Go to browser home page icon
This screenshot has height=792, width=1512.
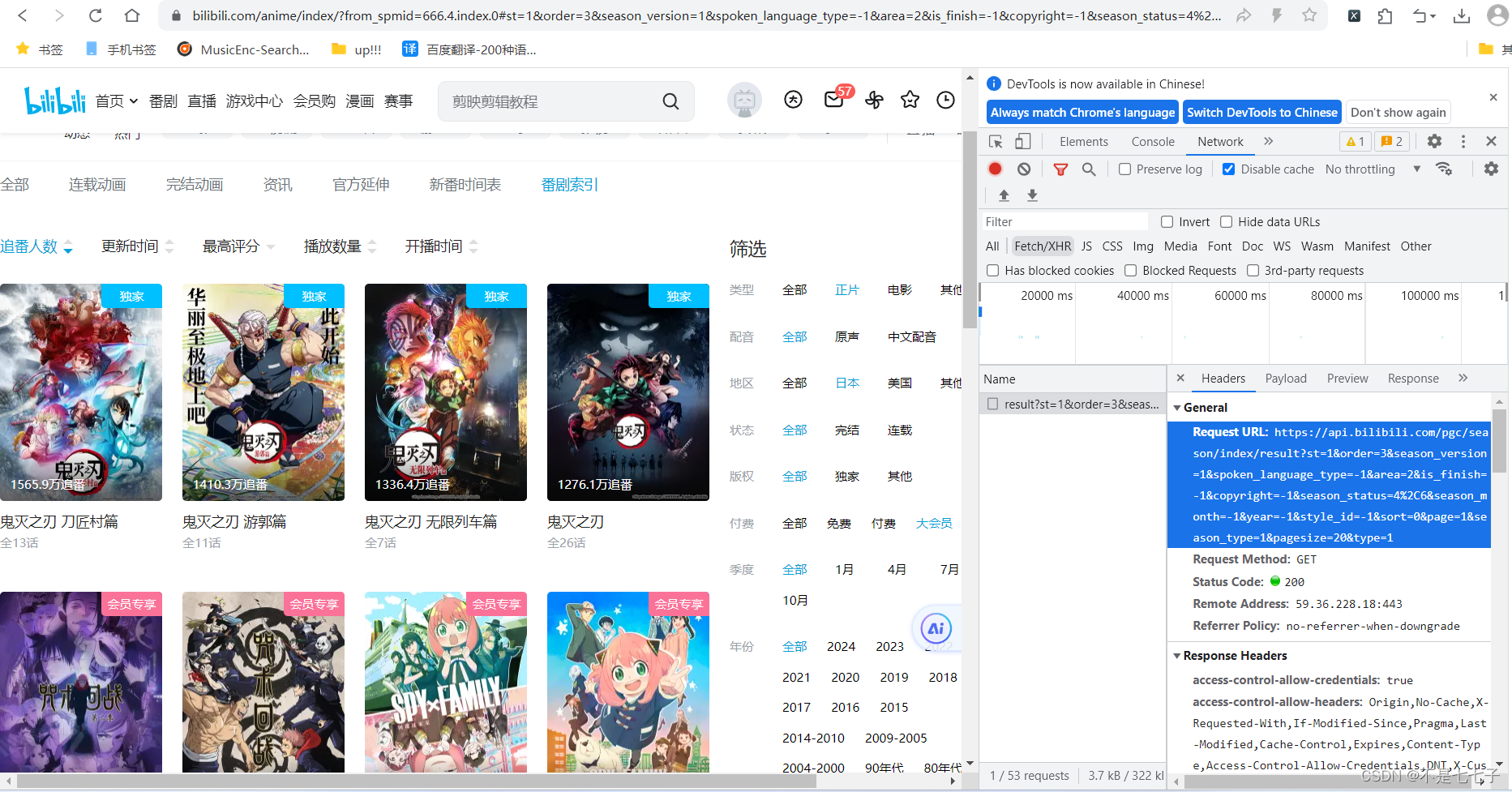pyautogui.click(x=131, y=15)
